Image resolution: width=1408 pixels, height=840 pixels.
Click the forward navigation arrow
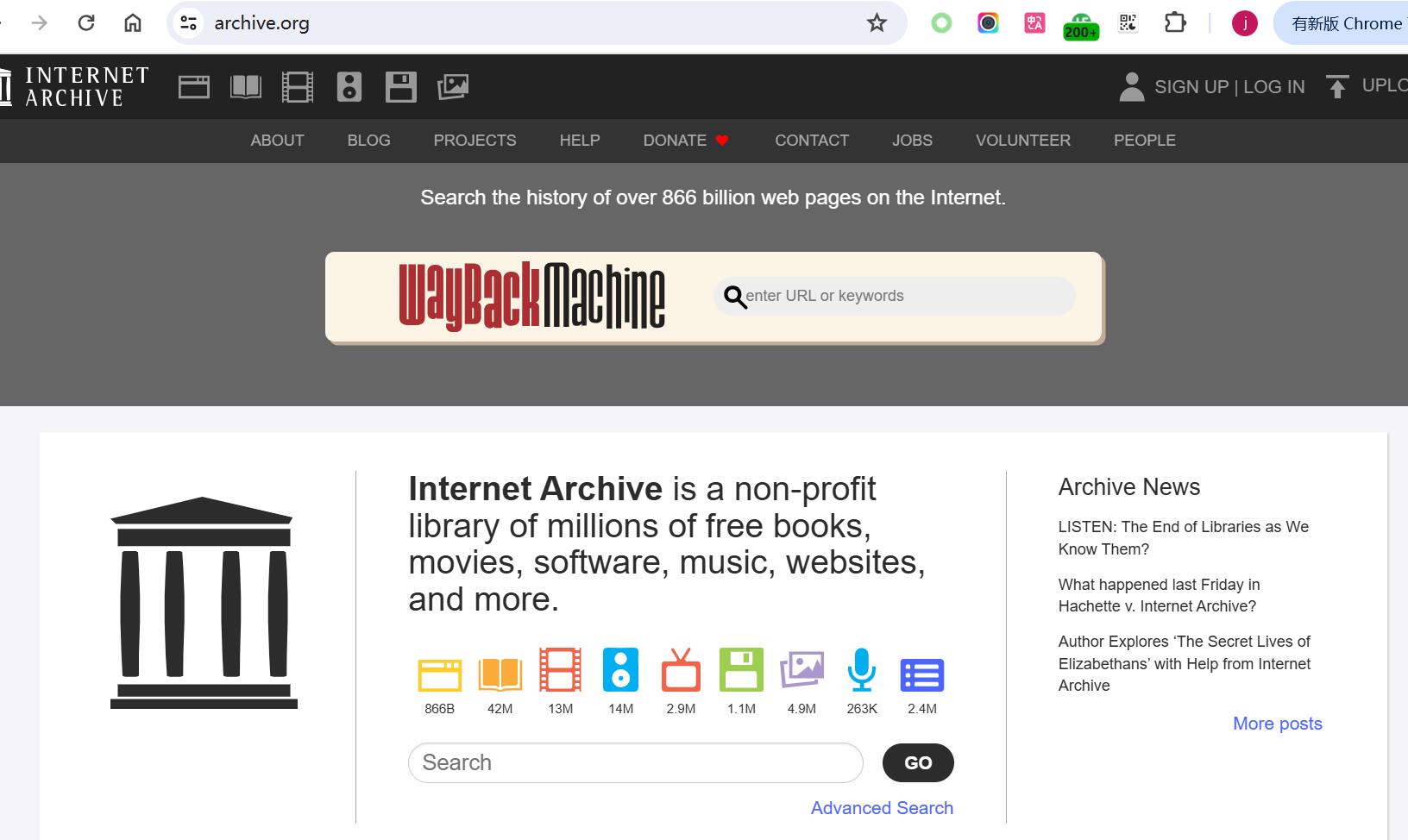39,23
